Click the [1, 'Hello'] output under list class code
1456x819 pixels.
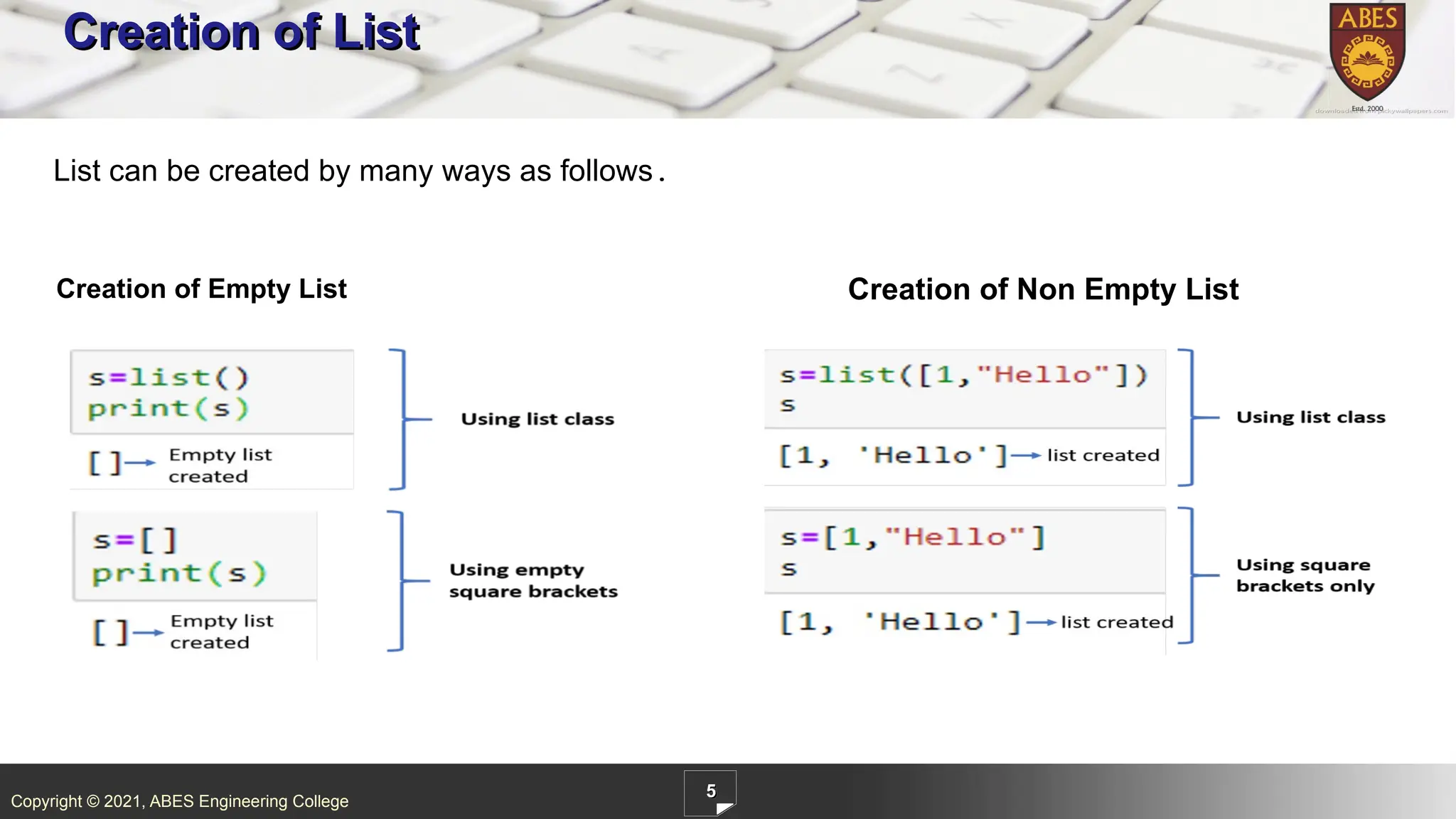894,455
